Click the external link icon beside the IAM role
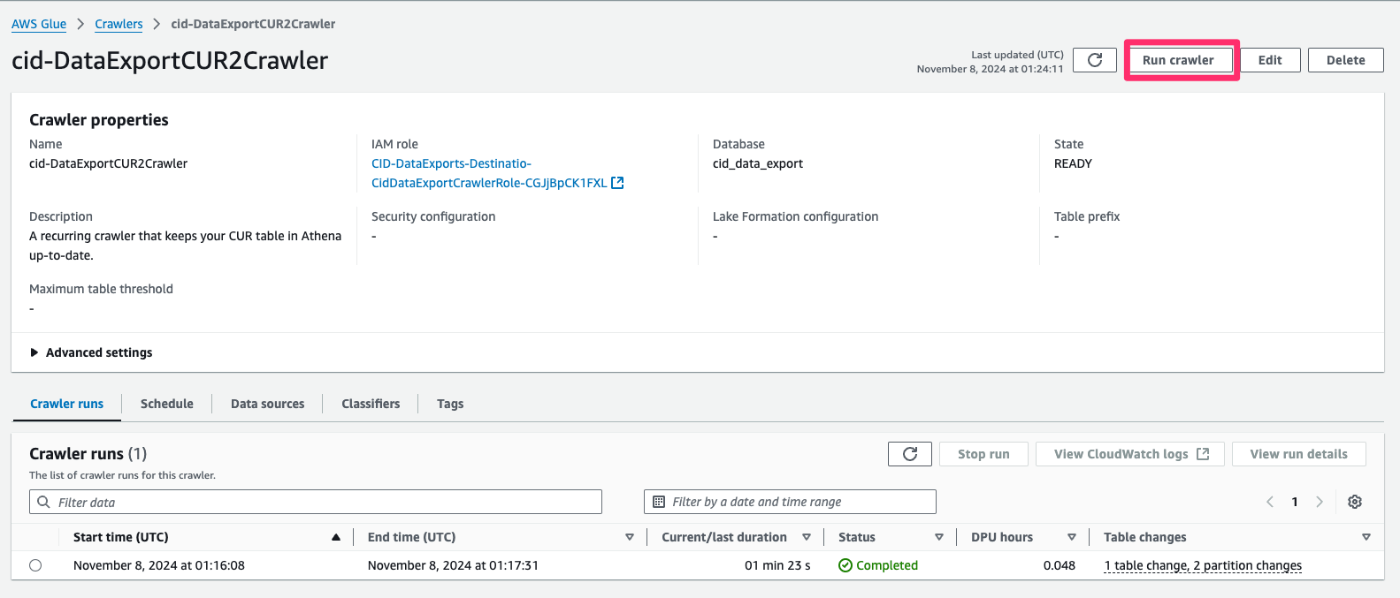This screenshot has height=598, width=1400. (617, 182)
